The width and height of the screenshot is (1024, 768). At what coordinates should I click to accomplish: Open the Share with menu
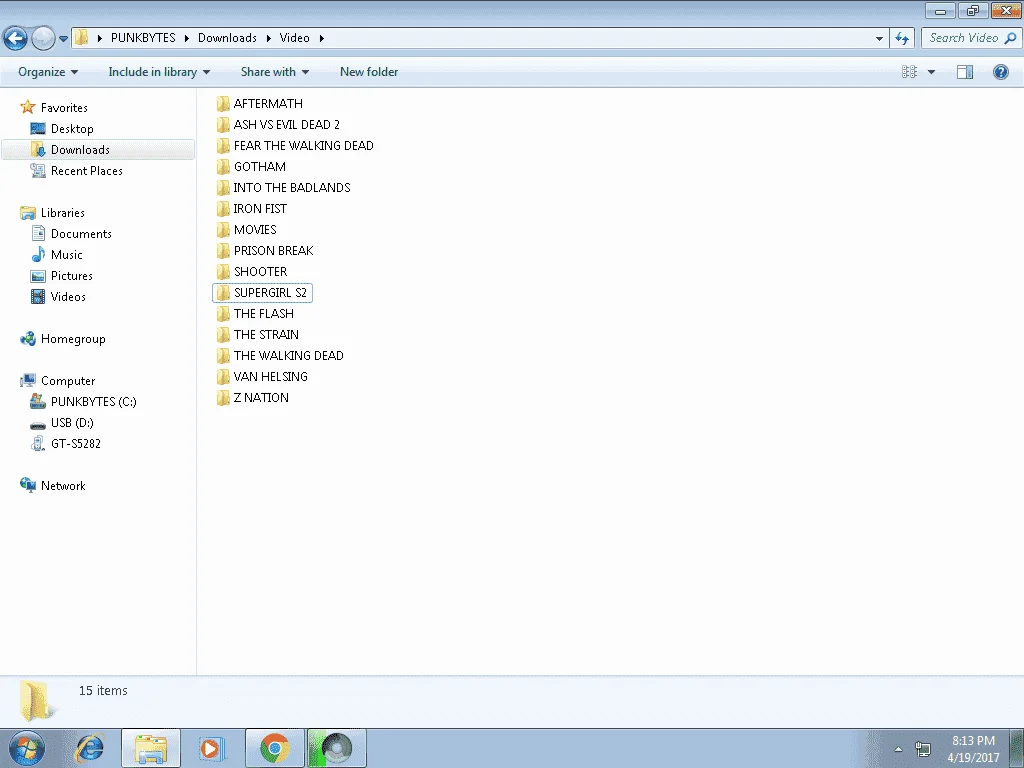(275, 72)
